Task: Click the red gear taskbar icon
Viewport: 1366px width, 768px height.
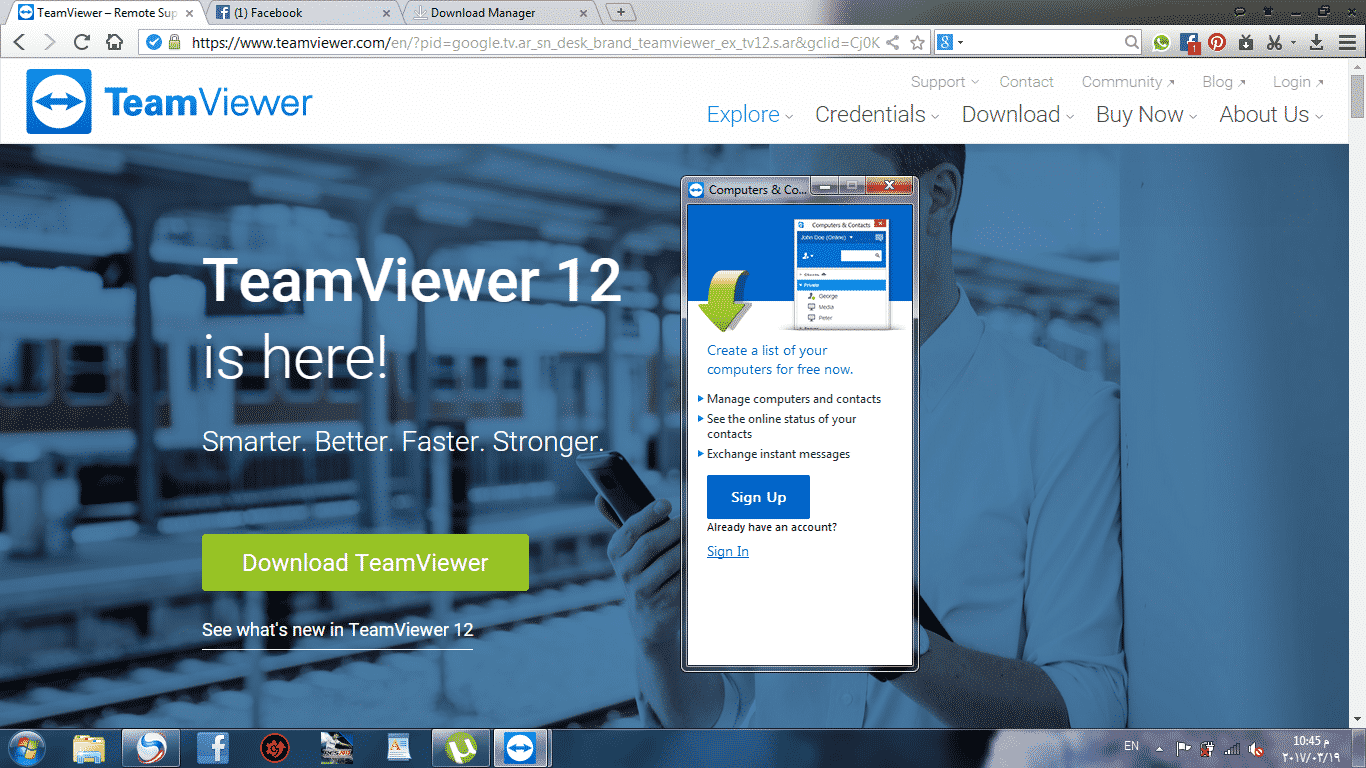Action: (x=275, y=748)
